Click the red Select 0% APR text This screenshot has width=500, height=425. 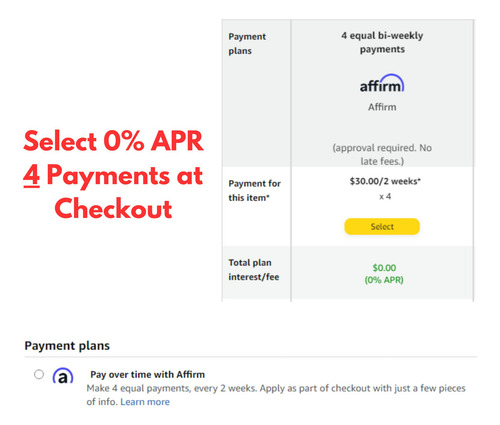[x=113, y=141]
